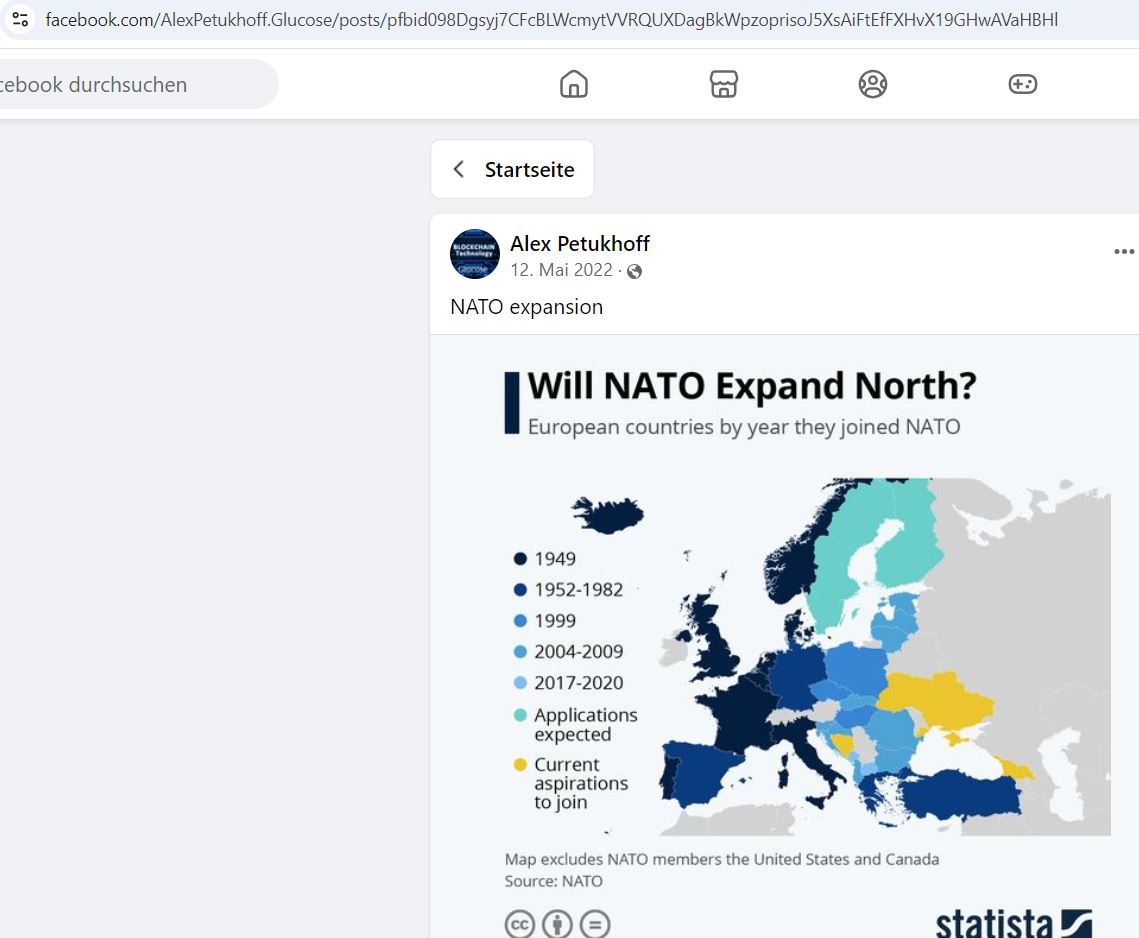Click the browser URL address bar
Screen dimensions: 1139x938
pyautogui.click(x=552, y=20)
